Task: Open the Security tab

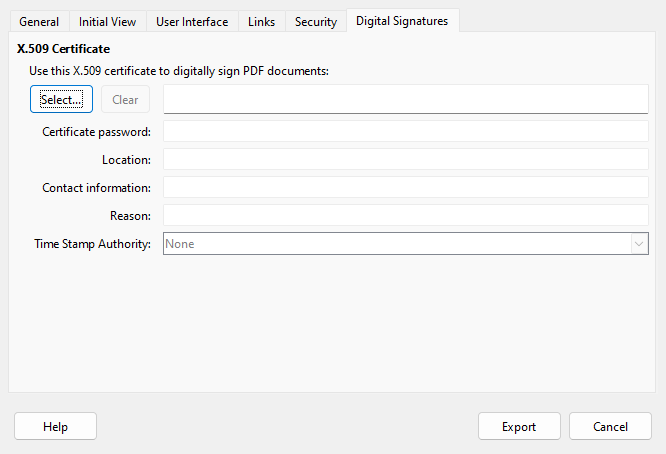Action: tap(316, 22)
